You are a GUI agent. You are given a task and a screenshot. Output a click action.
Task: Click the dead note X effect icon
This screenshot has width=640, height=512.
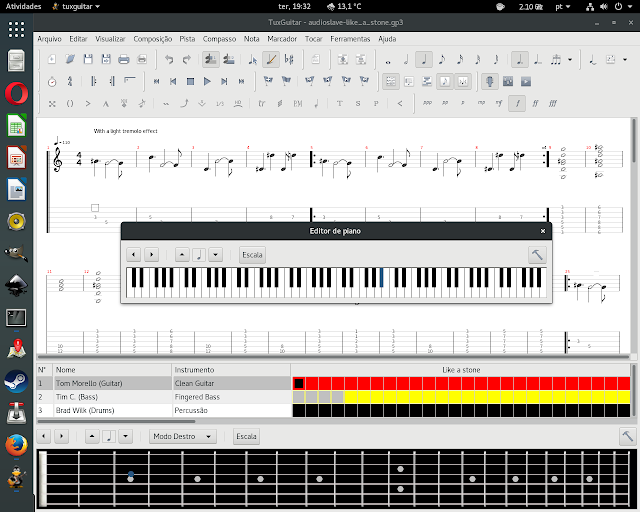click(52, 104)
